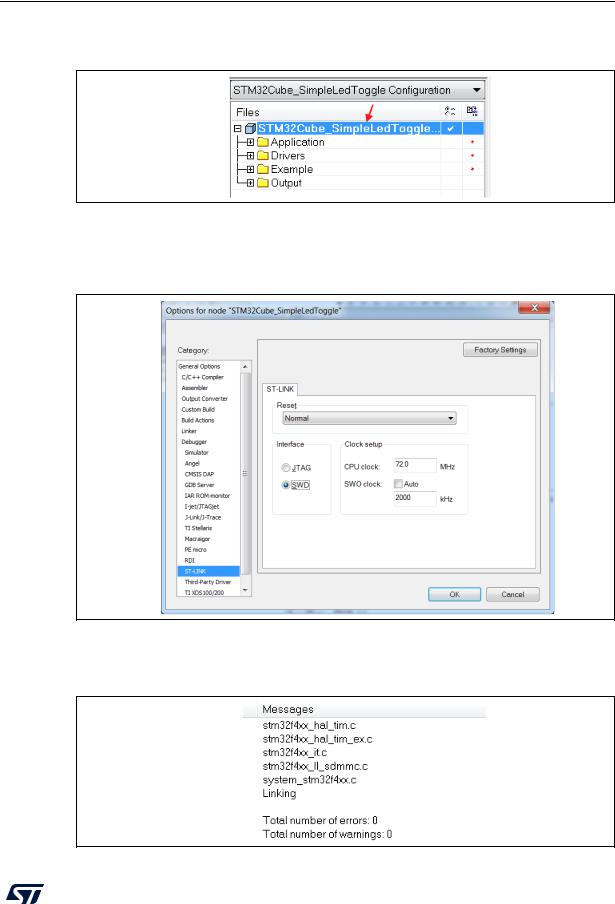Click category list scroll up arrow
The image size is (615, 904).
pos(246,367)
